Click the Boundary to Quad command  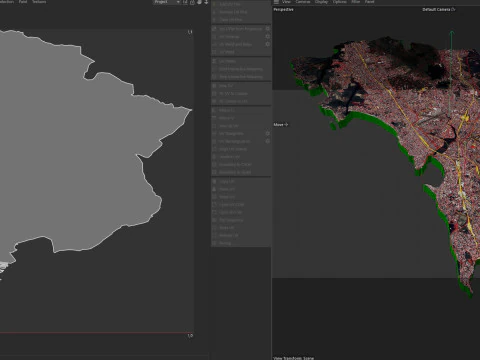(241, 172)
